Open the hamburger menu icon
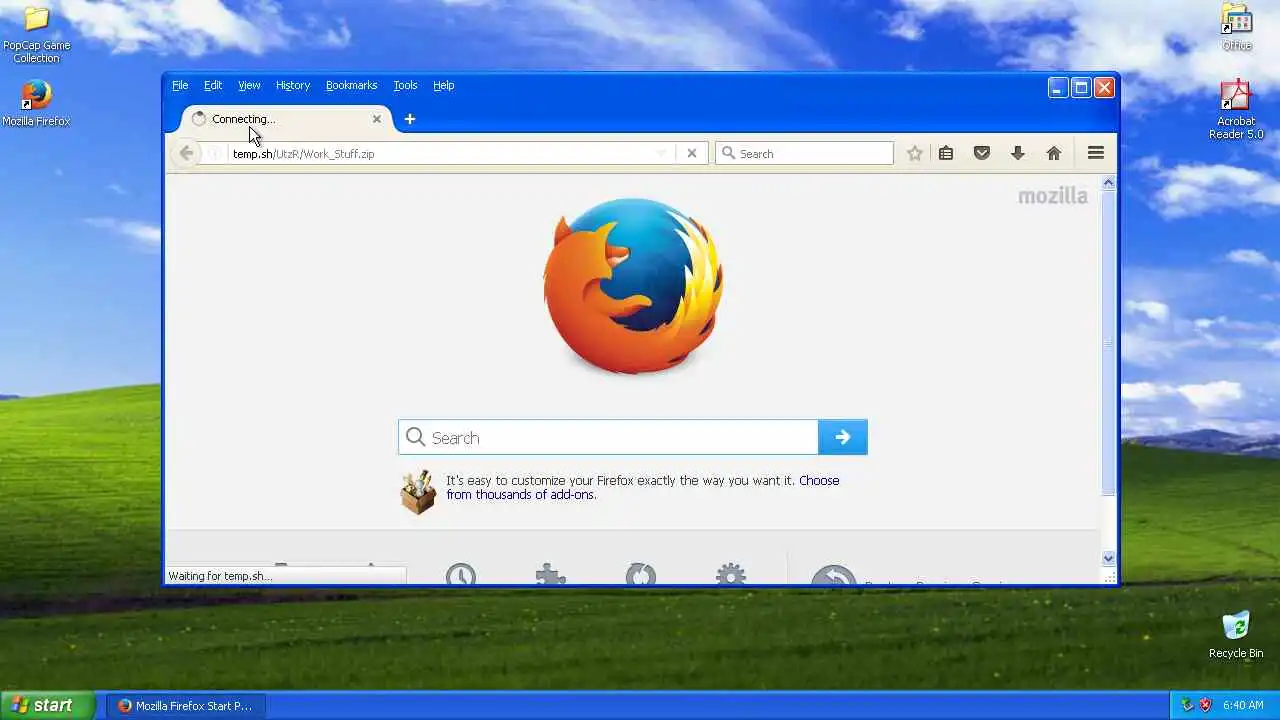Image resolution: width=1280 pixels, height=720 pixels. pyautogui.click(x=1096, y=153)
